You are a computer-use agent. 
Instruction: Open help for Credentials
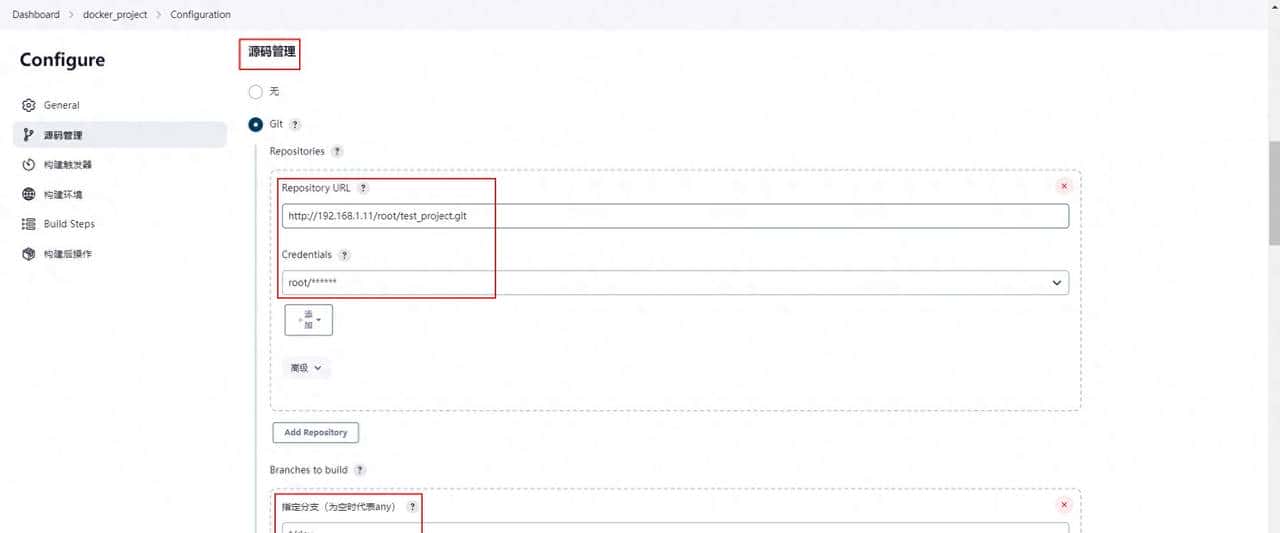[345, 255]
